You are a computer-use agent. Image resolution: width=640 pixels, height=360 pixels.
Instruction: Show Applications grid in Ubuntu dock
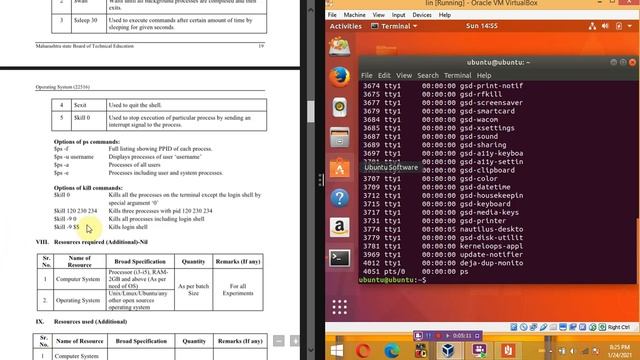tap(340, 307)
